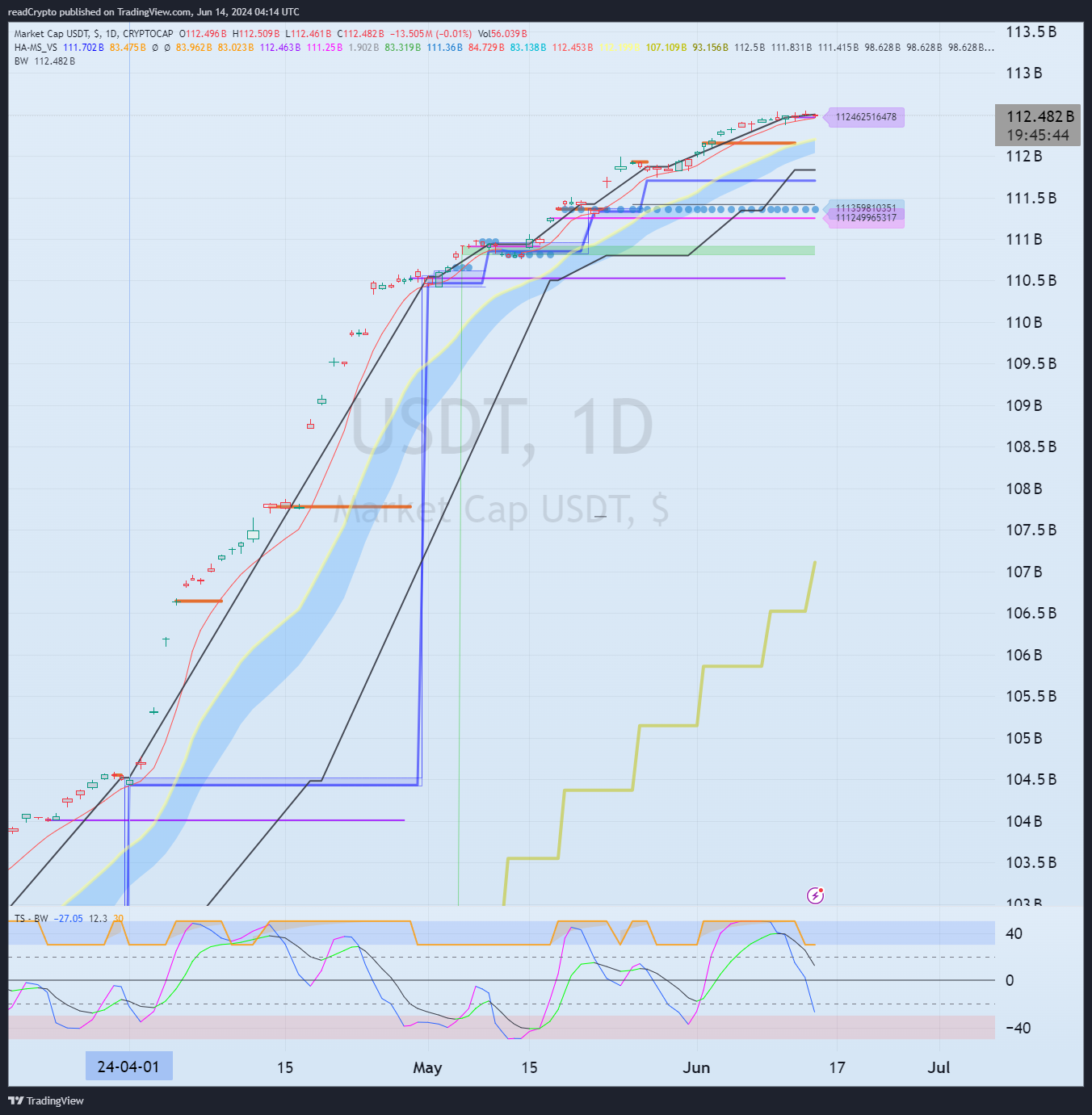The image size is (1092, 1115).
Task: Click the 109 B price axis label
Action: pos(1023,406)
